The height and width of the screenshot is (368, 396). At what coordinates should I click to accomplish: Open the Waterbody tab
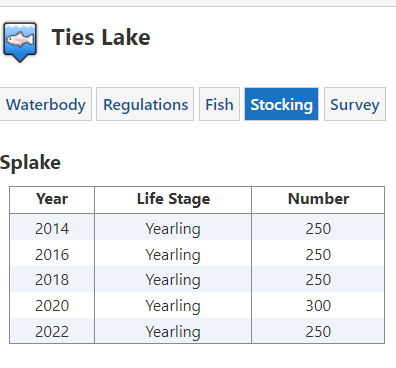[x=46, y=104]
